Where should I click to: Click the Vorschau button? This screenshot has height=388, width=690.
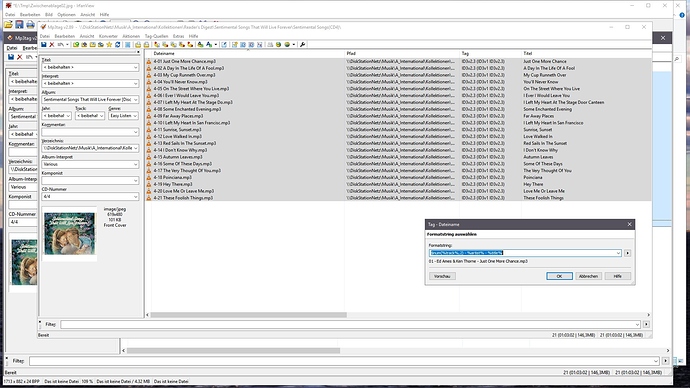tap(442, 276)
